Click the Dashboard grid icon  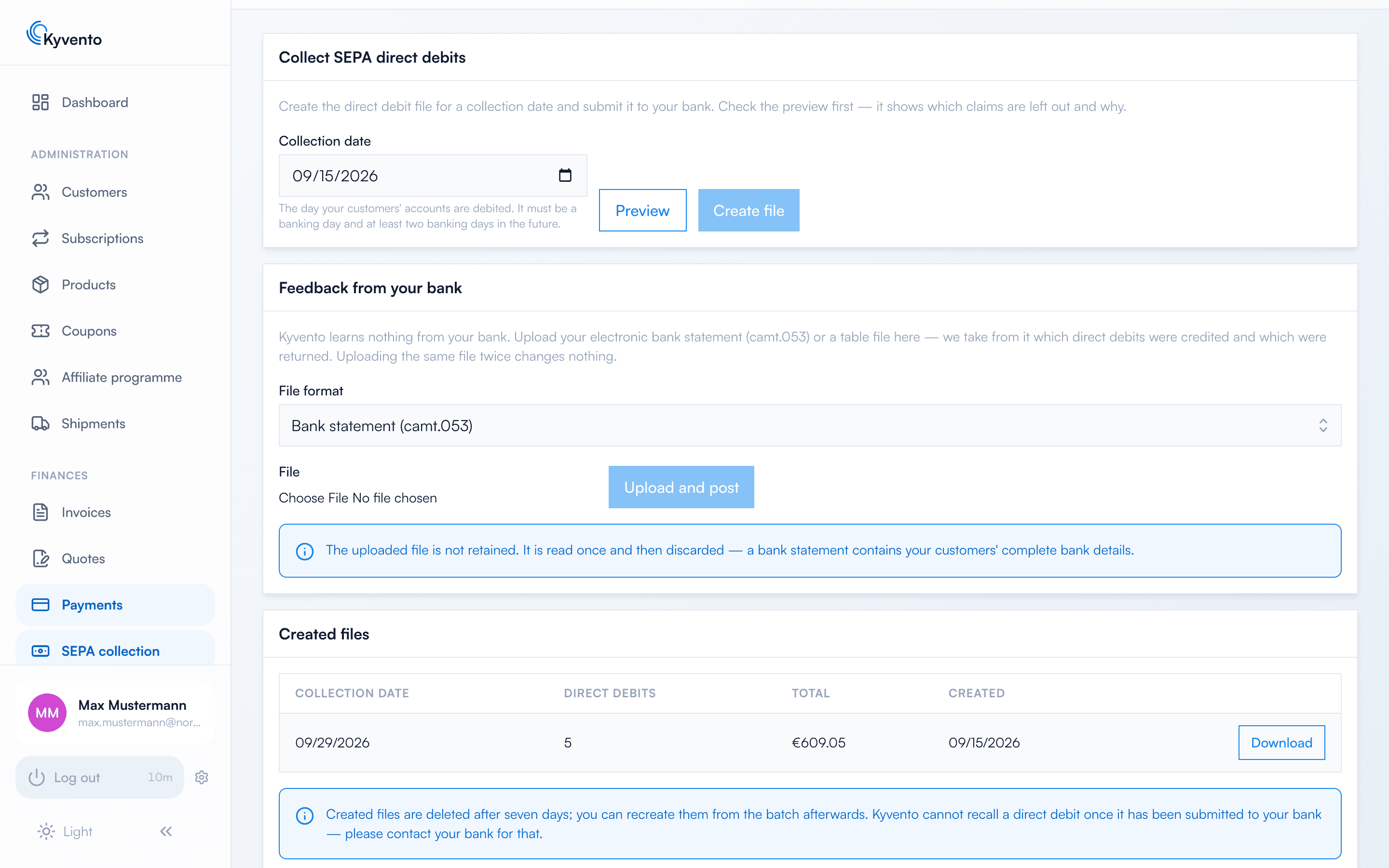point(40,102)
